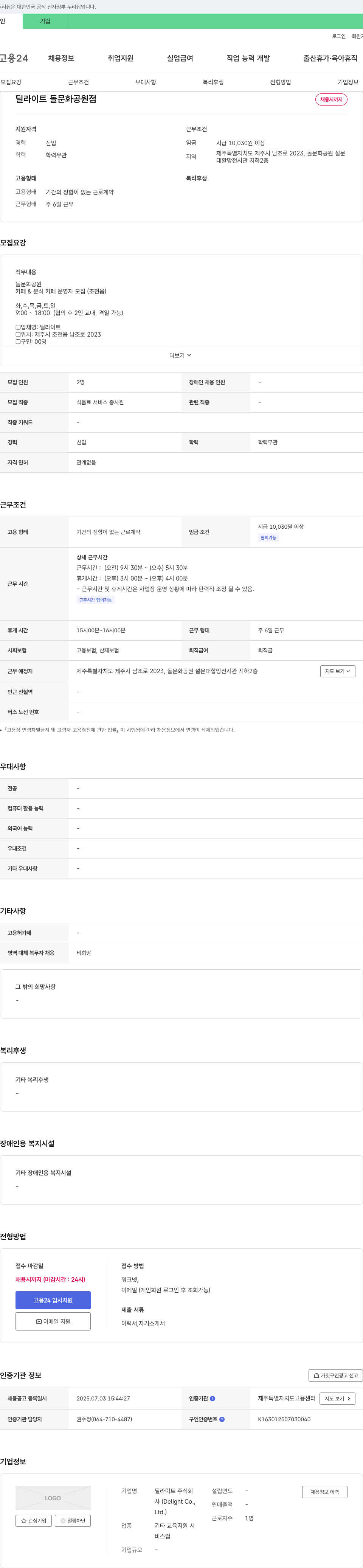Open the 채용정보 menu
This screenshot has height=1568, width=363.
click(61, 59)
